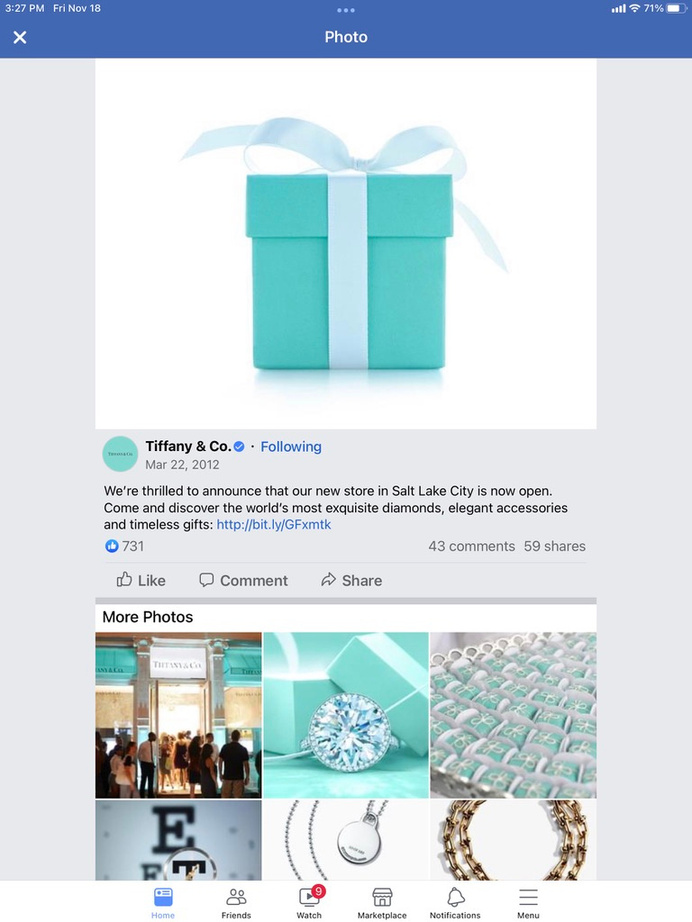This screenshot has height=922, width=692.
Task: Toggle the Following status for Tiffany & Co.
Action: (x=291, y=447)
